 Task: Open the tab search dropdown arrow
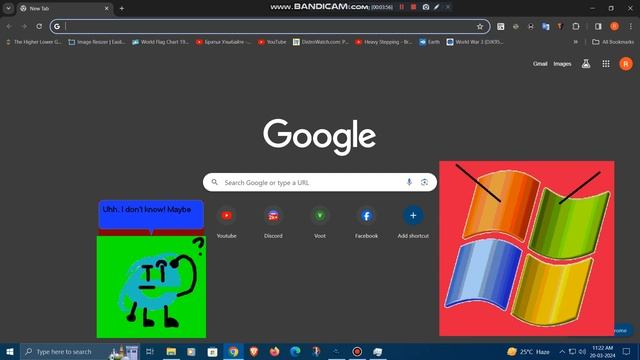[8, 8]
